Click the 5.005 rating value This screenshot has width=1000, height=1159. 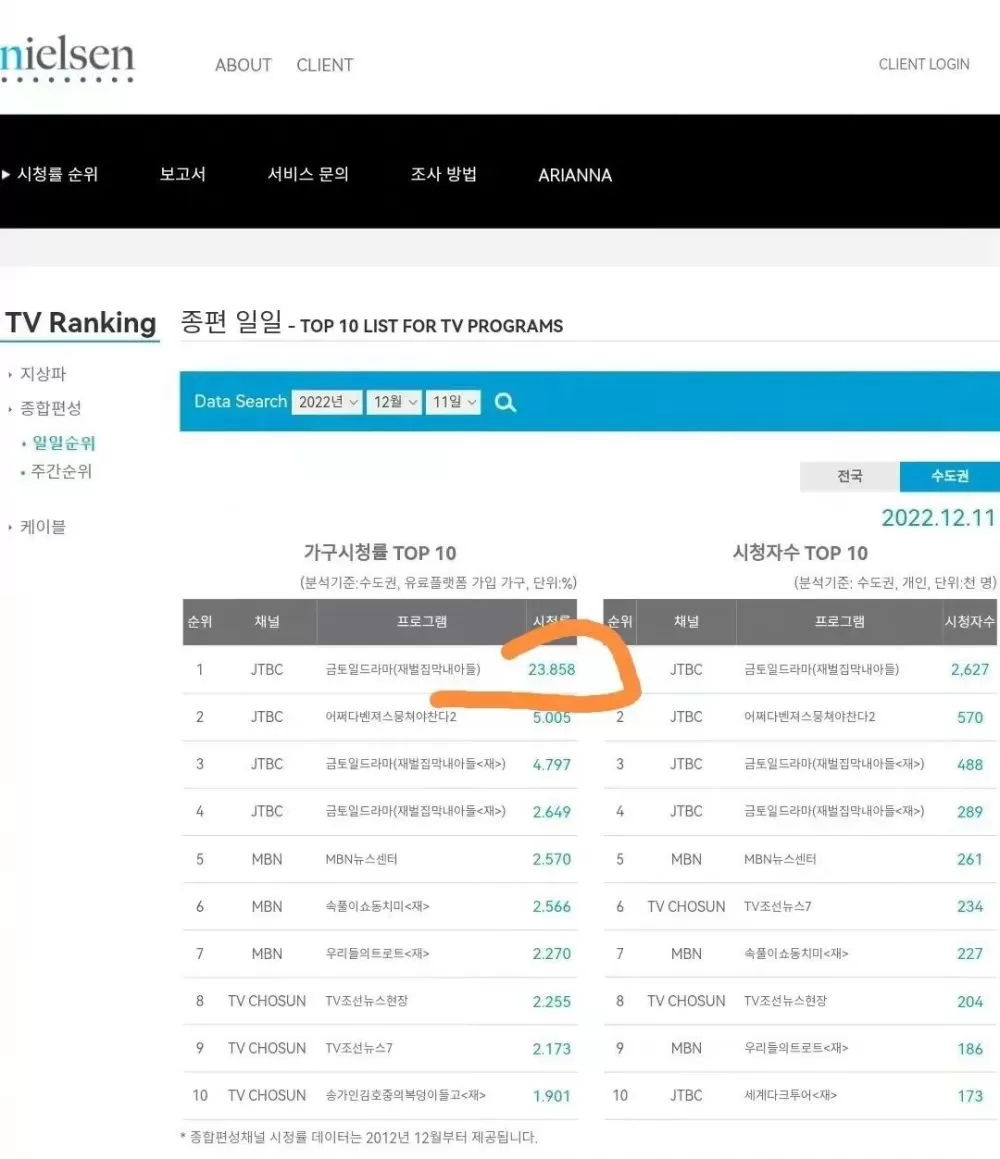(551, 718)
